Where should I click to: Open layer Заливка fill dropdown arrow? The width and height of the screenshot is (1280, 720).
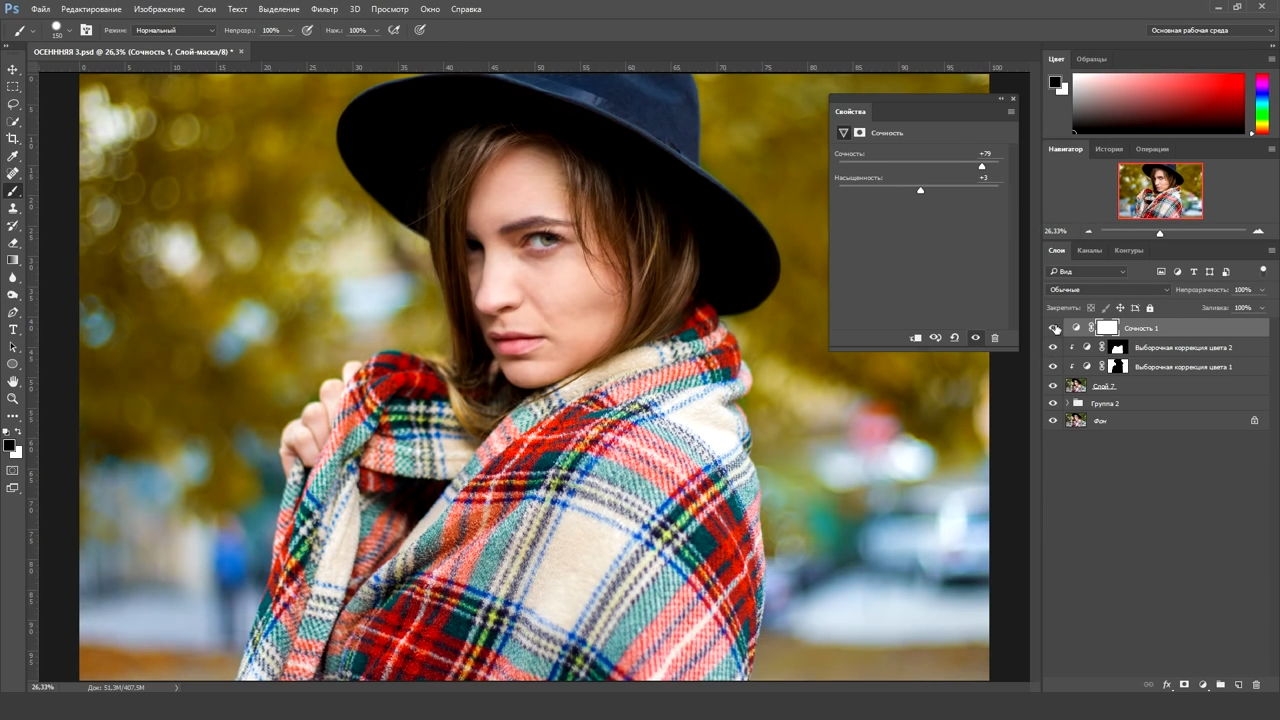pos(1262,308)
